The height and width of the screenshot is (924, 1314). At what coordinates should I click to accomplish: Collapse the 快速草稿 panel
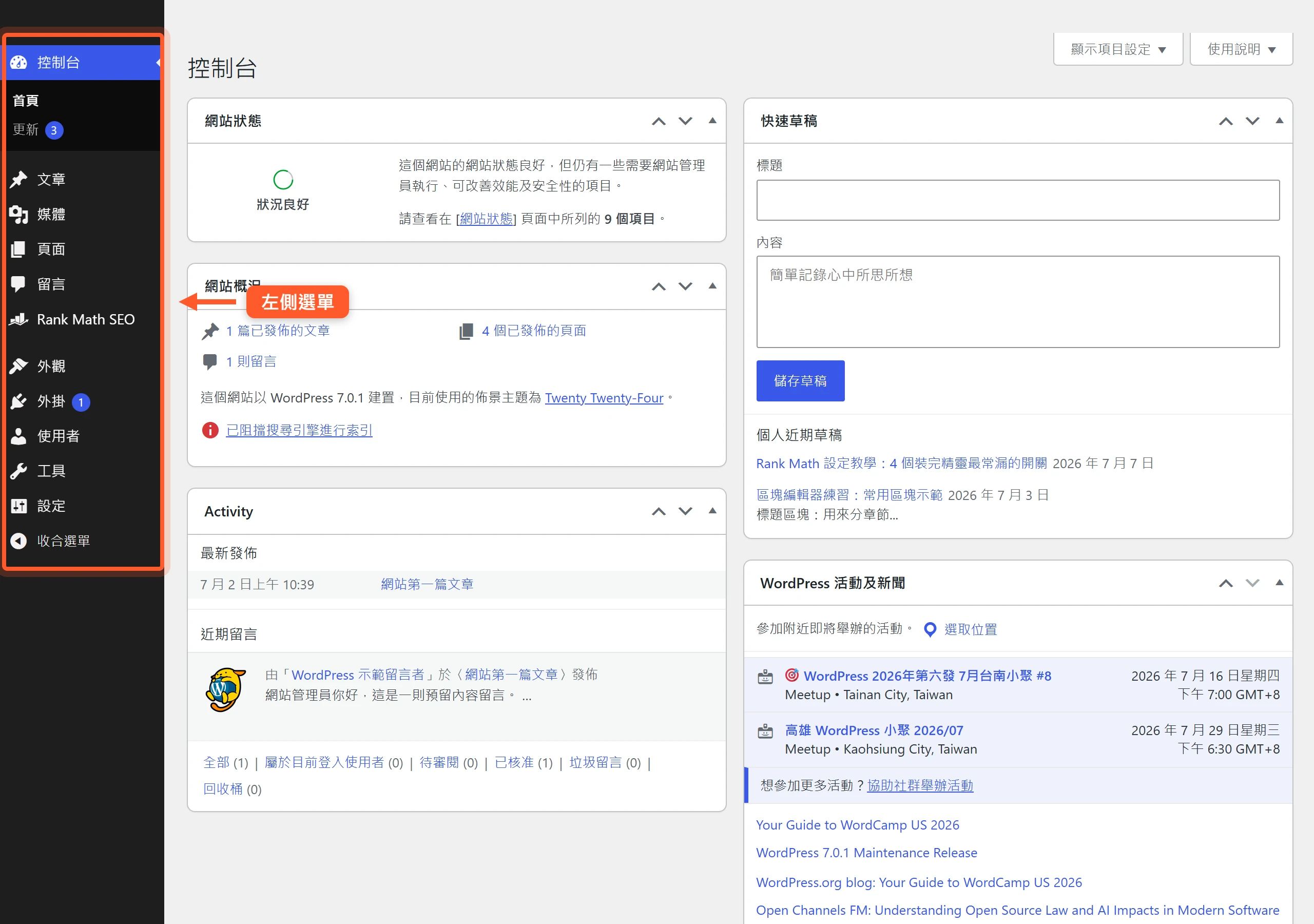pos(1280,121)
